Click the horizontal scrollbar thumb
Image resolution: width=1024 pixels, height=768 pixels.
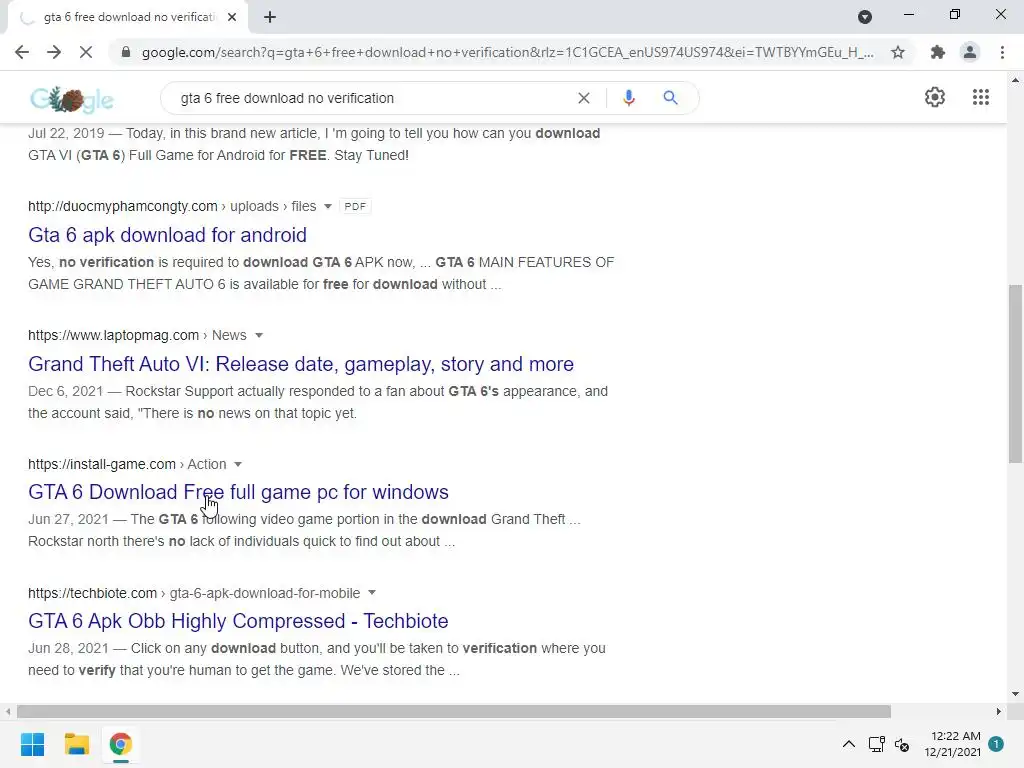pos(454,711)
